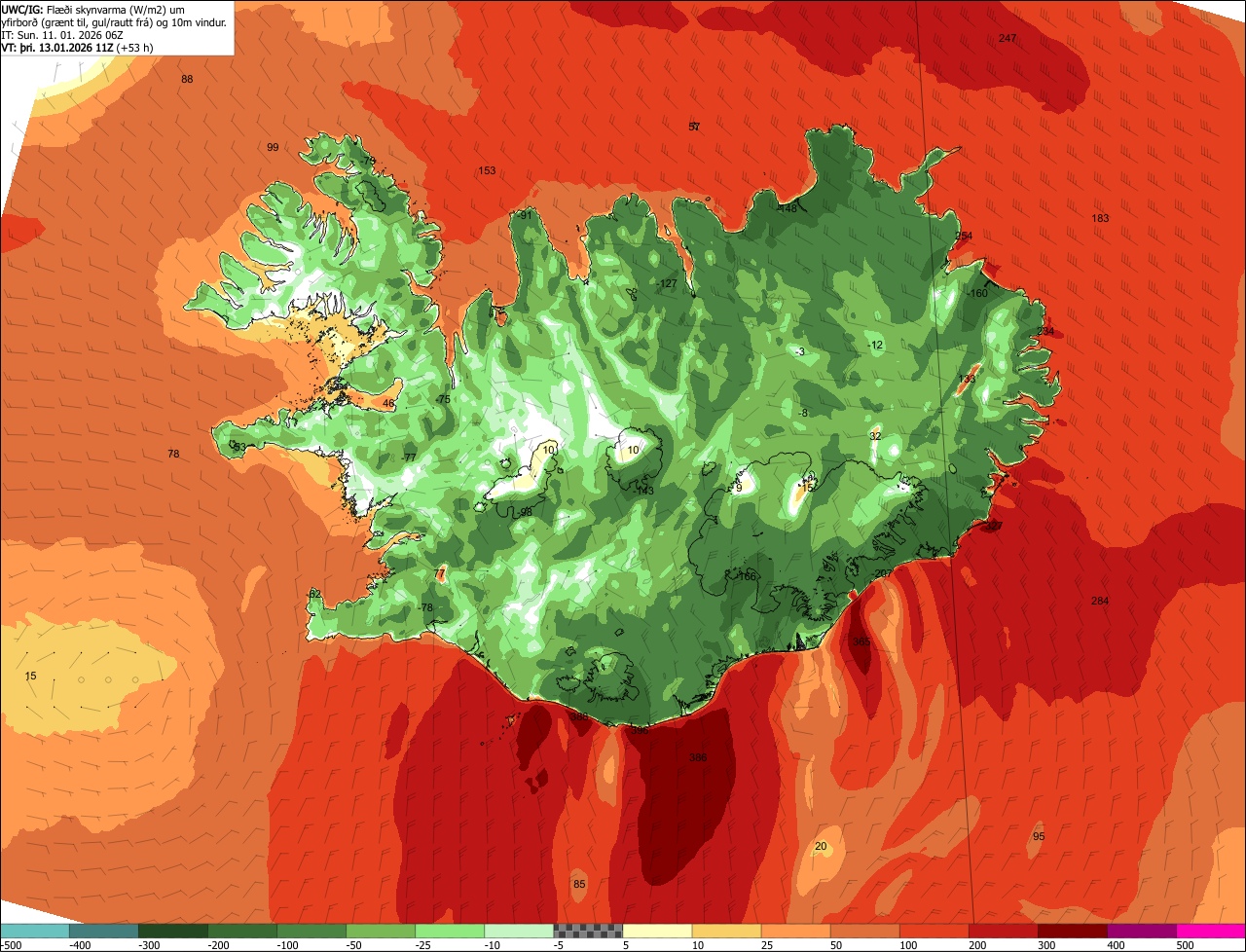Click the 284 value southeast of Iceland

[x=1100, y=601]
